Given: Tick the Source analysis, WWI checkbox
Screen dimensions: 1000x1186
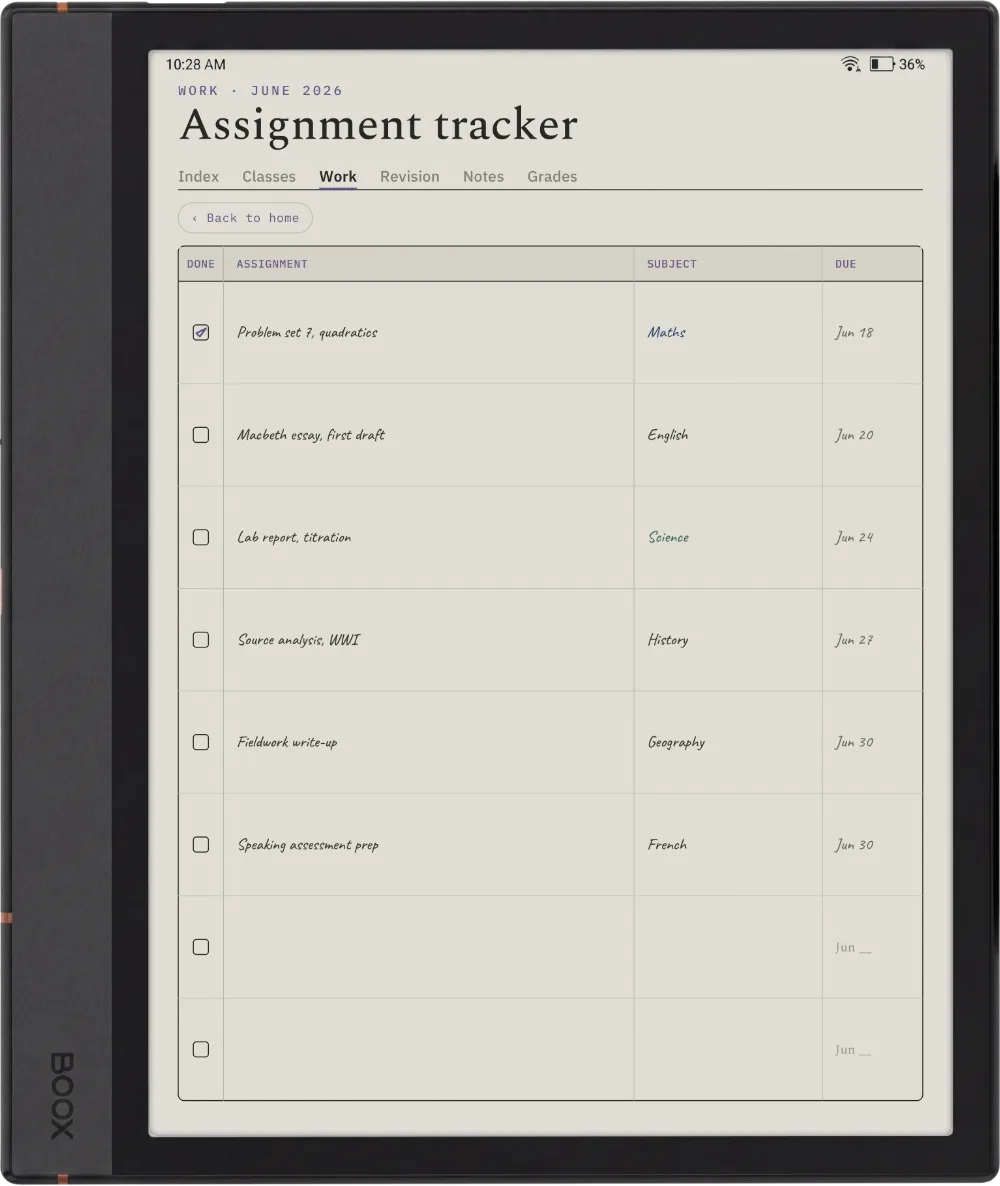Looking at the screenshot, I should [x=200, y=640].
